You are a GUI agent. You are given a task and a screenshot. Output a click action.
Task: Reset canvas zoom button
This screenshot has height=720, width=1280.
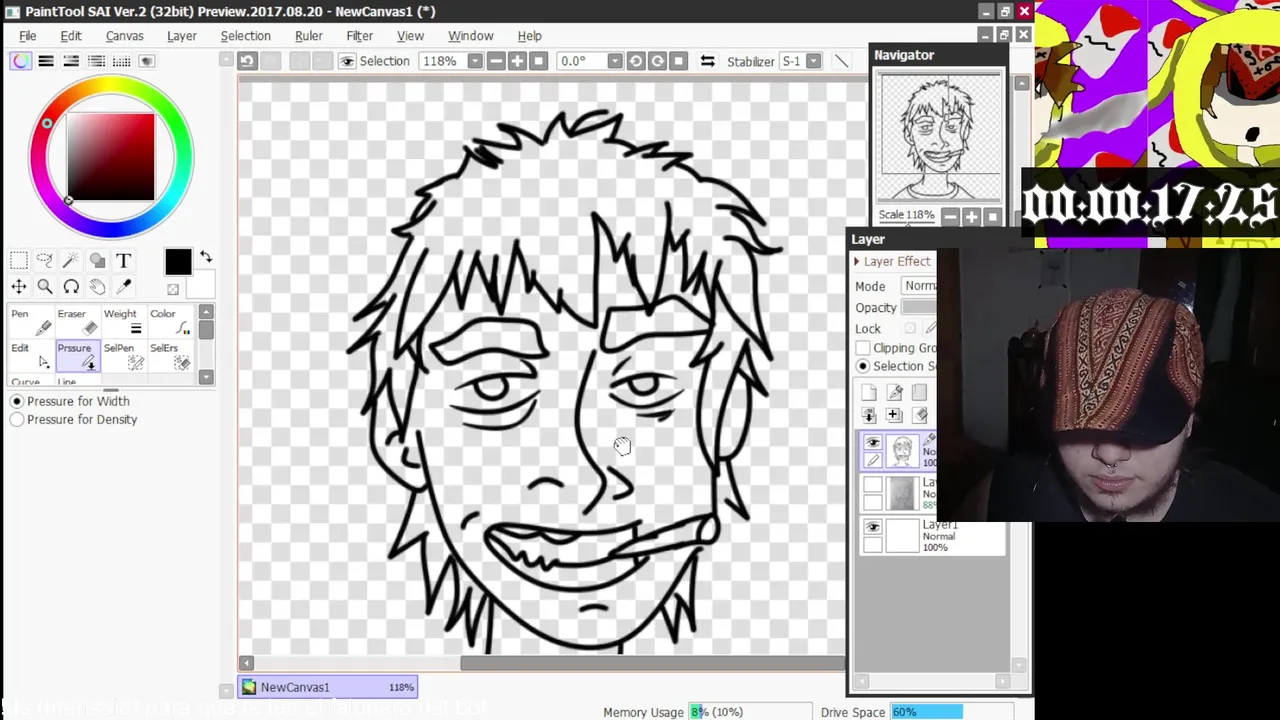click(x=539, y=61)
